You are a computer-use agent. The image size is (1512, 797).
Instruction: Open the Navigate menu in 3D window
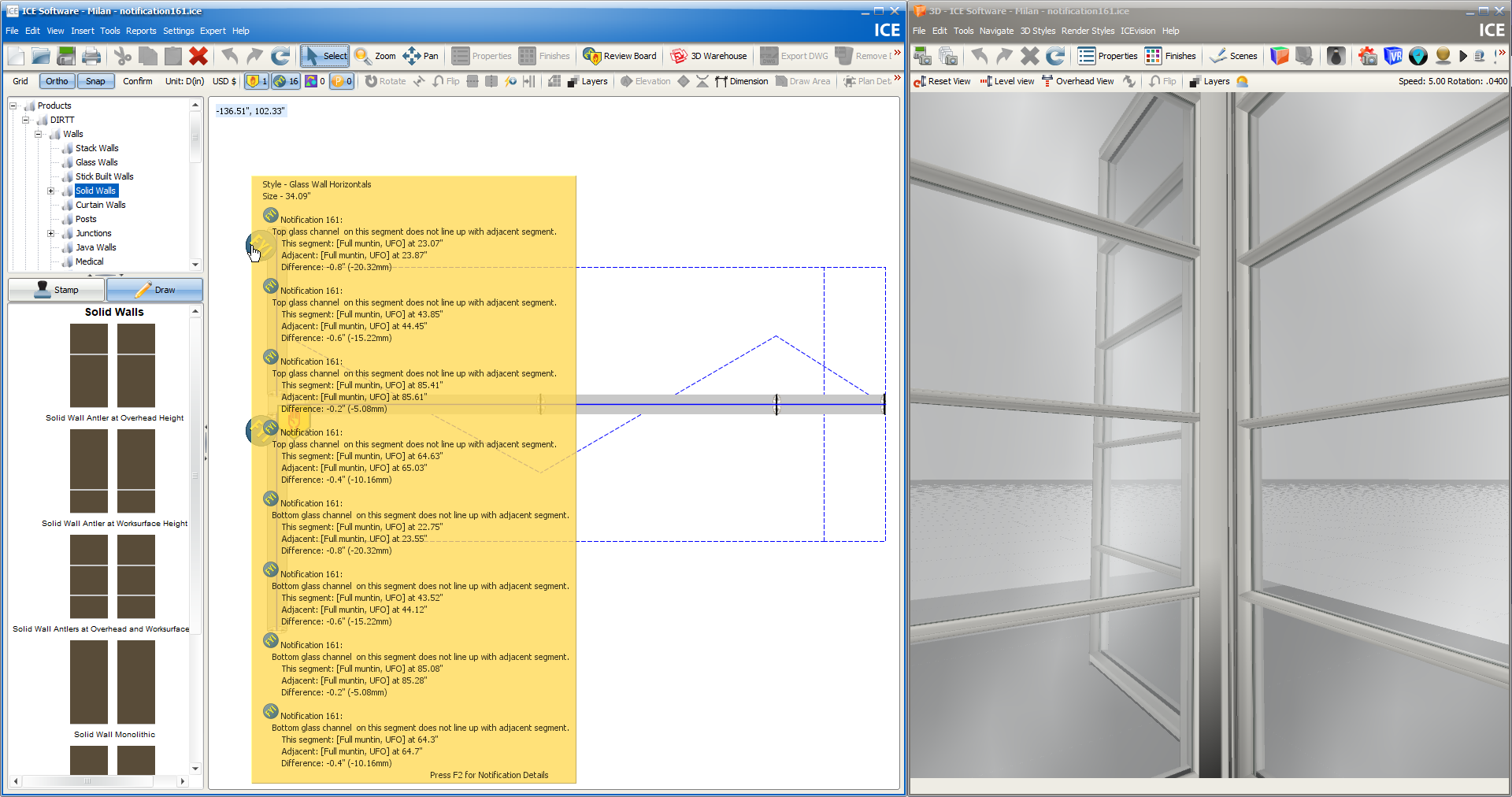point(996,31)
